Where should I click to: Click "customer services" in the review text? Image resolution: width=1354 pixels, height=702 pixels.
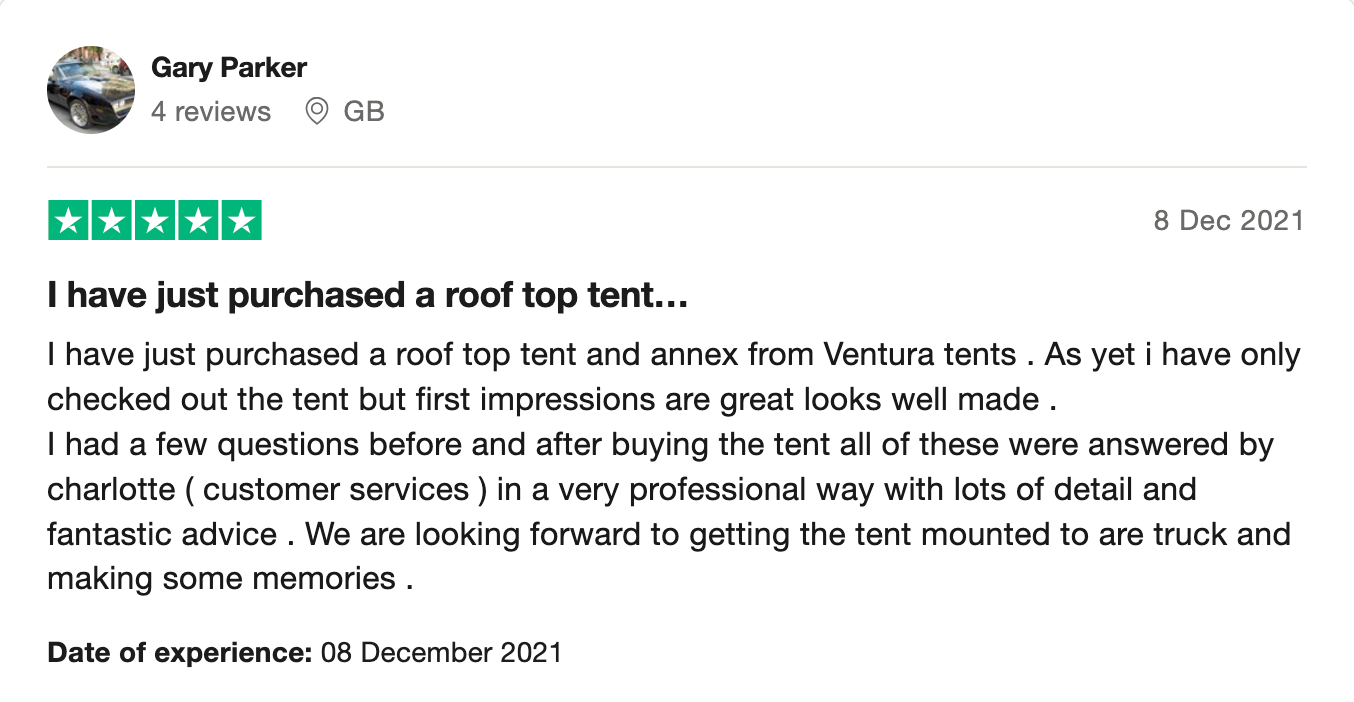(336, 489)
